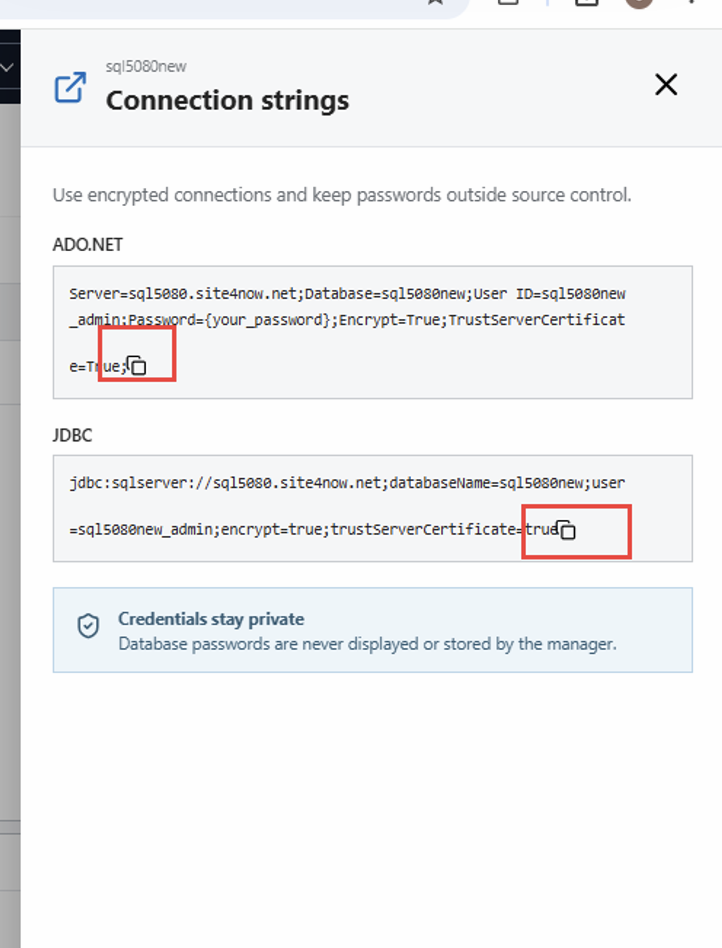
Task: Click the bookmark star in address bar
Action: [435, 2]
